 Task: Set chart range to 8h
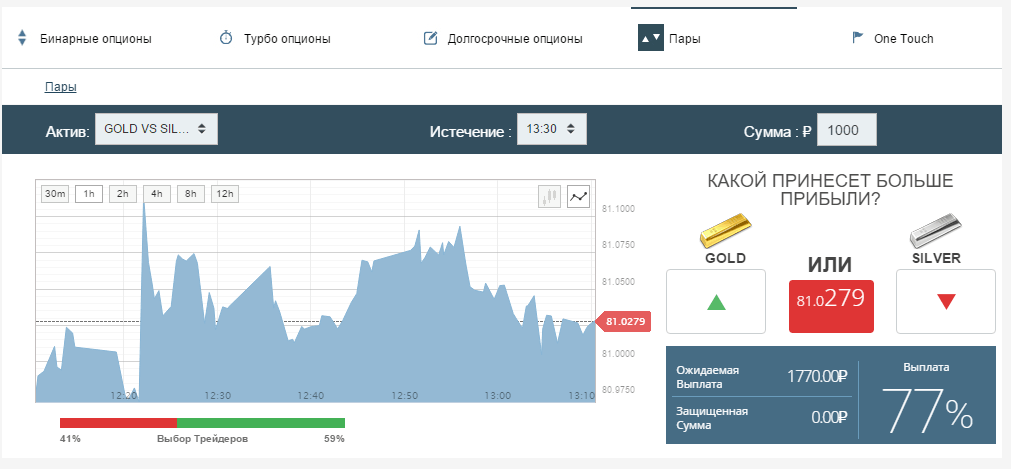point(191,194)
